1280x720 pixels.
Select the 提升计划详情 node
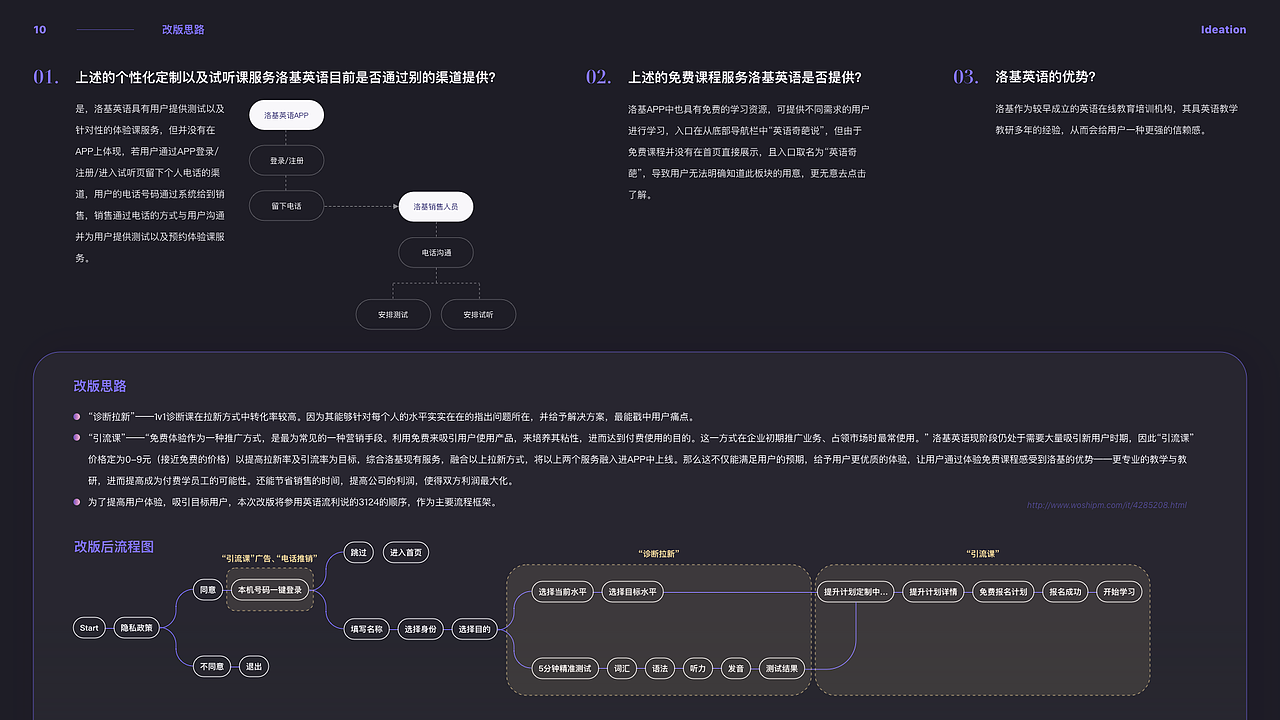933,592
